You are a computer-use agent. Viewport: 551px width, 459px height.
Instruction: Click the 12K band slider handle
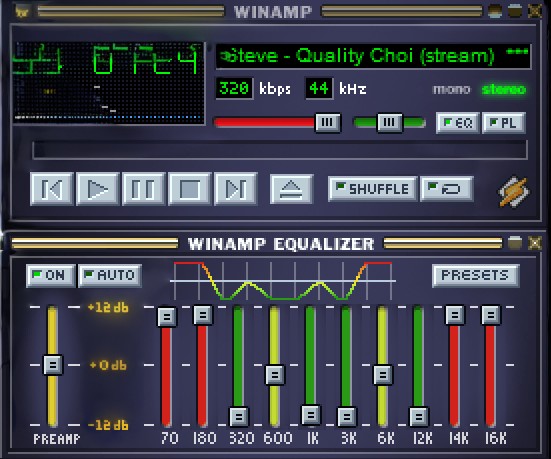(419, 416)
